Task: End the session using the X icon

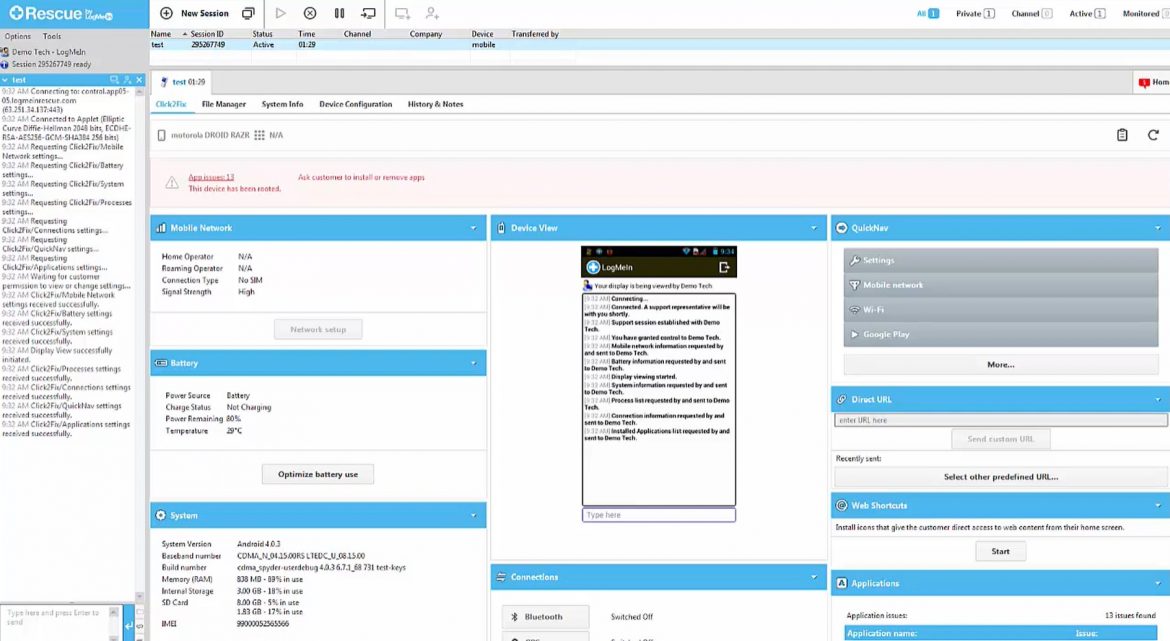Action: (308, 14)
